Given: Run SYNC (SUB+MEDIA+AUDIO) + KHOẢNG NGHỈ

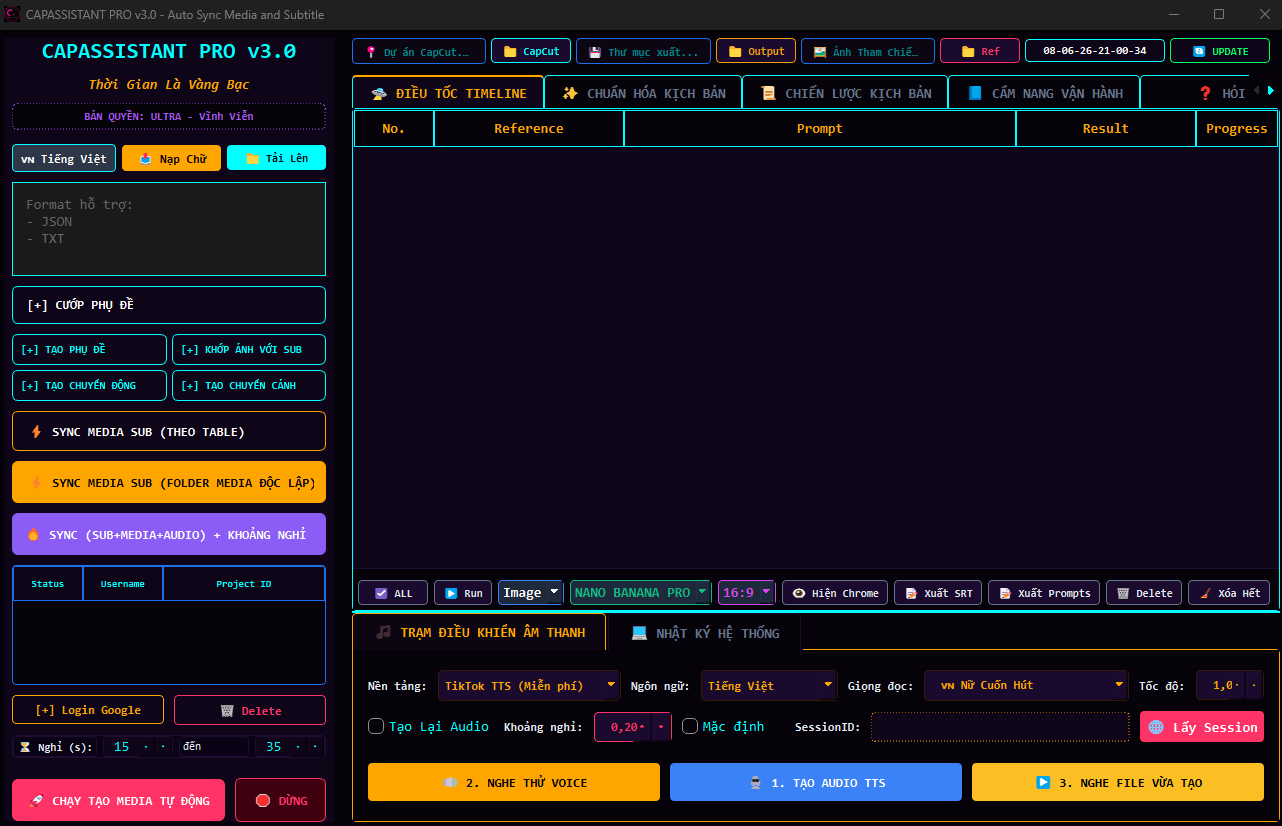Looking at the screenshot, I should click(x=169, y=534).
